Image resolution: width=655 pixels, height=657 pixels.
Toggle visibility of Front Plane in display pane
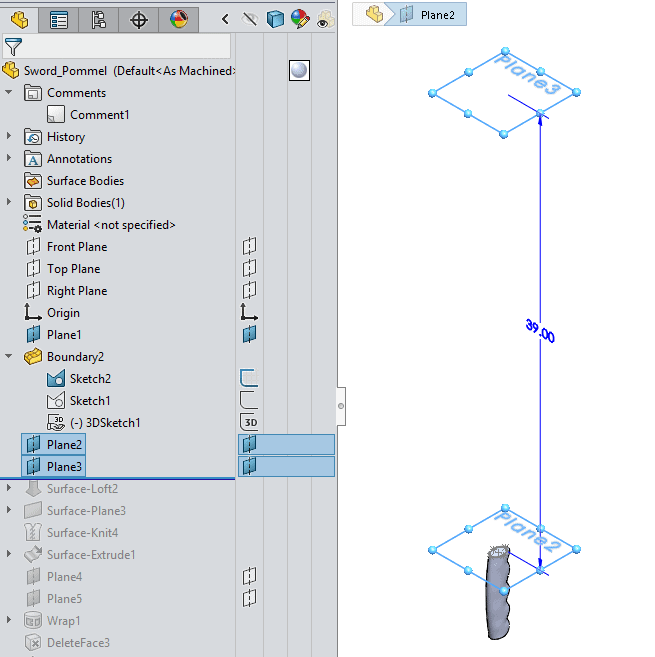click(x=249, y=247)
